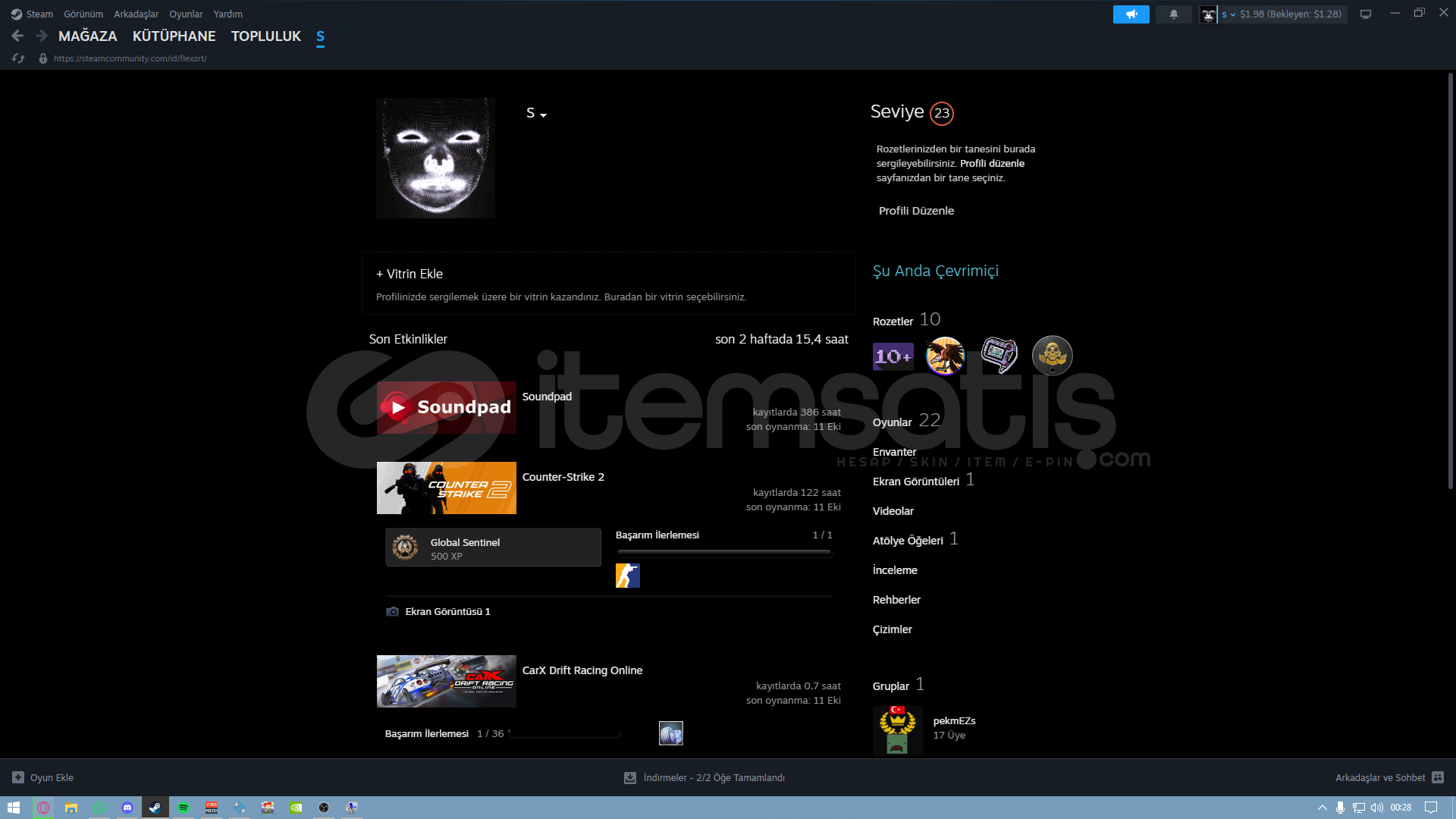
Task: Click the + Vitrin Ekle showcase link
Action: pos(409,274)
